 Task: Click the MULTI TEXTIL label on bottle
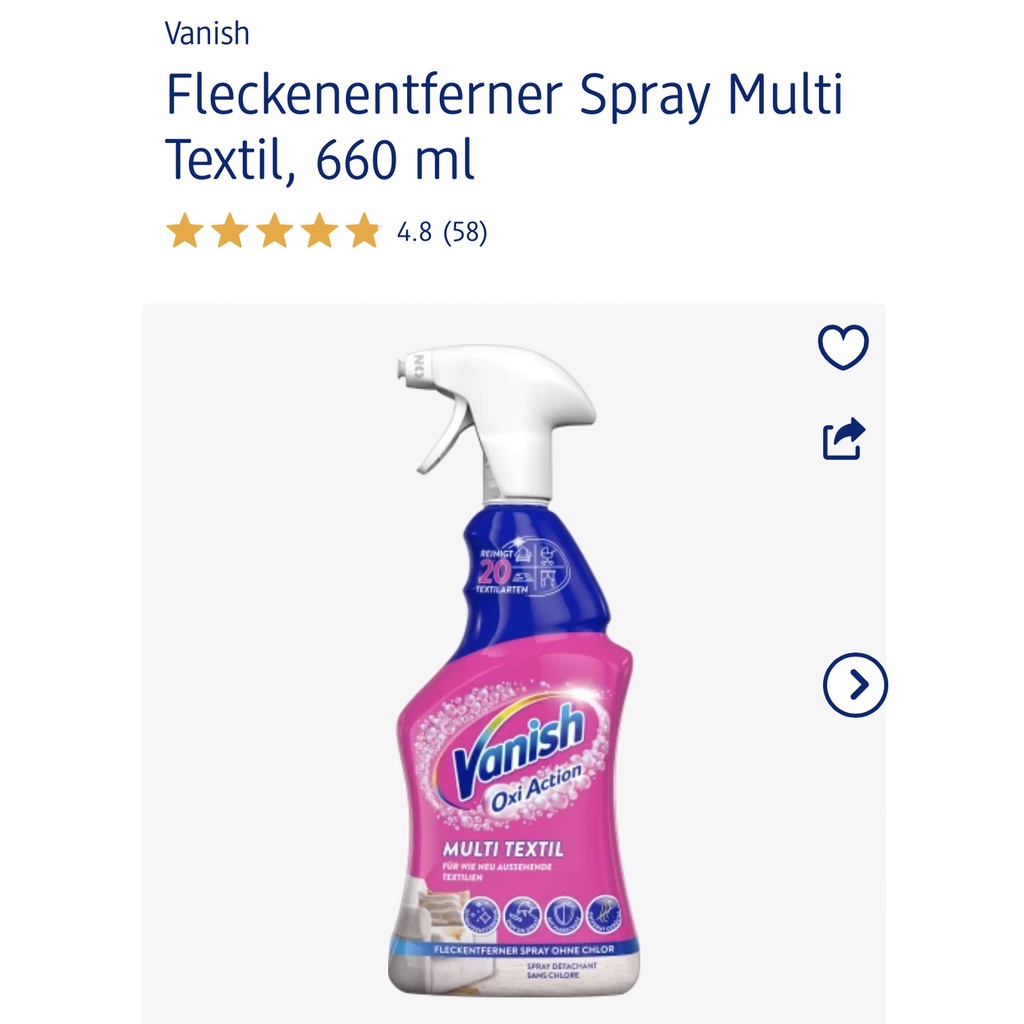(503, 849)
